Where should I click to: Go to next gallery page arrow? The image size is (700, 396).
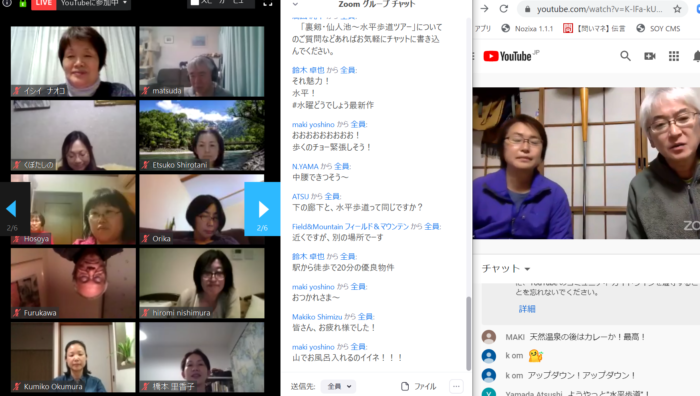pos(262,208)
